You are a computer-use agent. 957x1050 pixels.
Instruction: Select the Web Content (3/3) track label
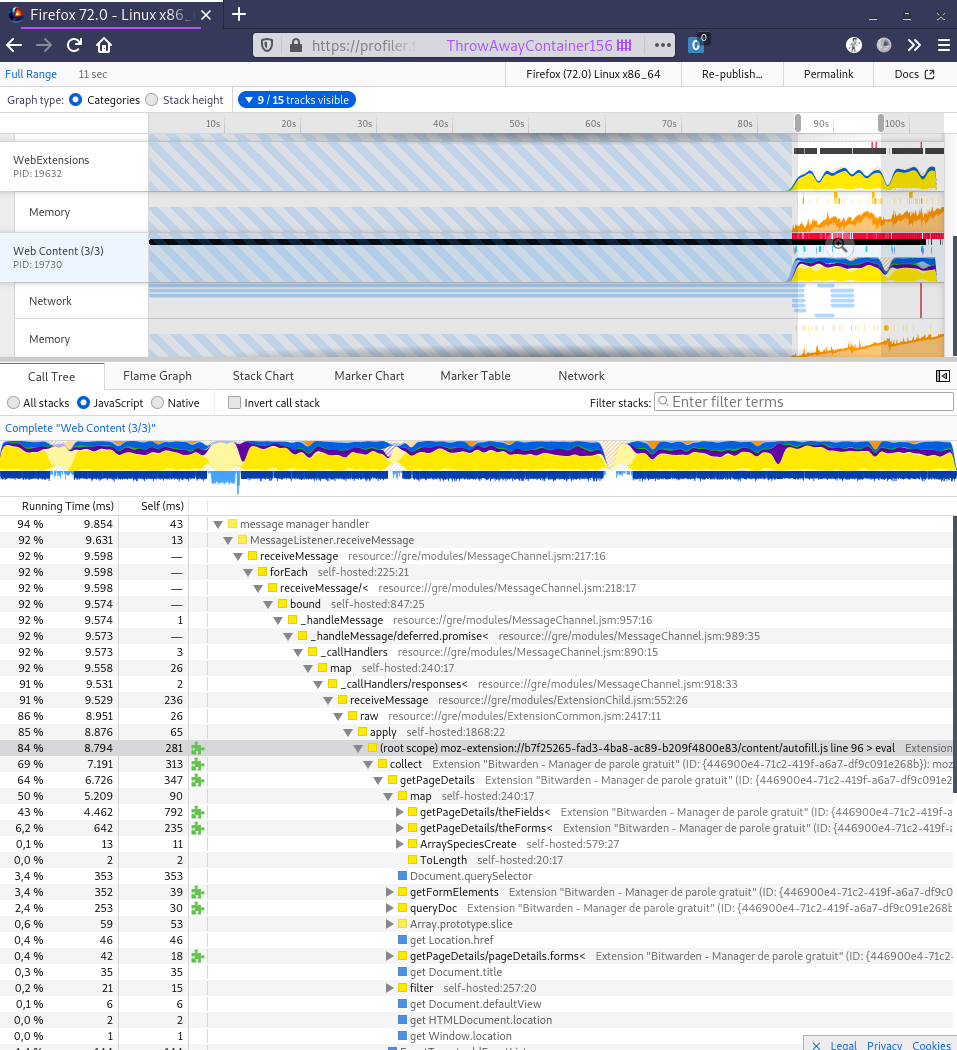coord(74,257)
